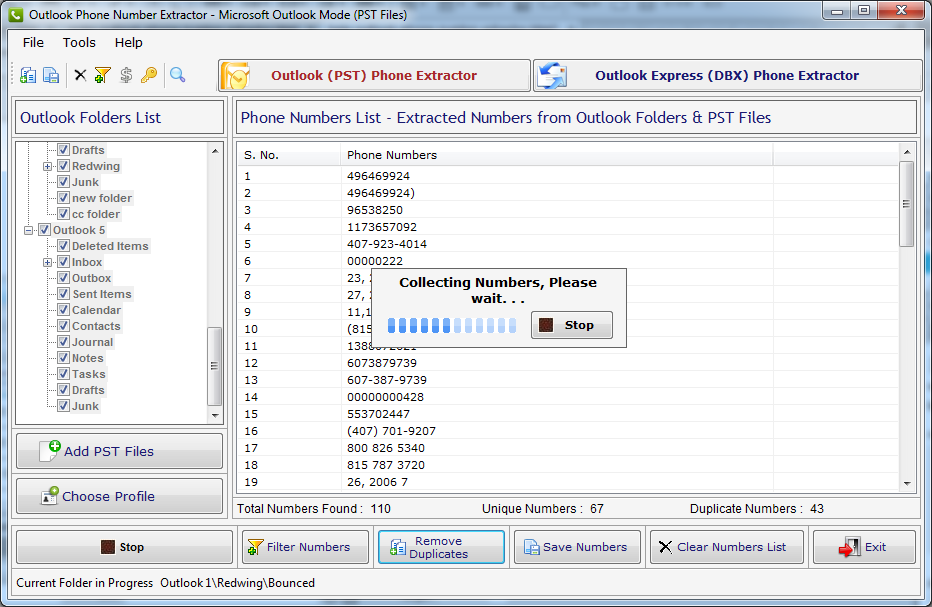Collapse the Outlook 5 tree node
This screenshot has width=932, height=607.
28,231
